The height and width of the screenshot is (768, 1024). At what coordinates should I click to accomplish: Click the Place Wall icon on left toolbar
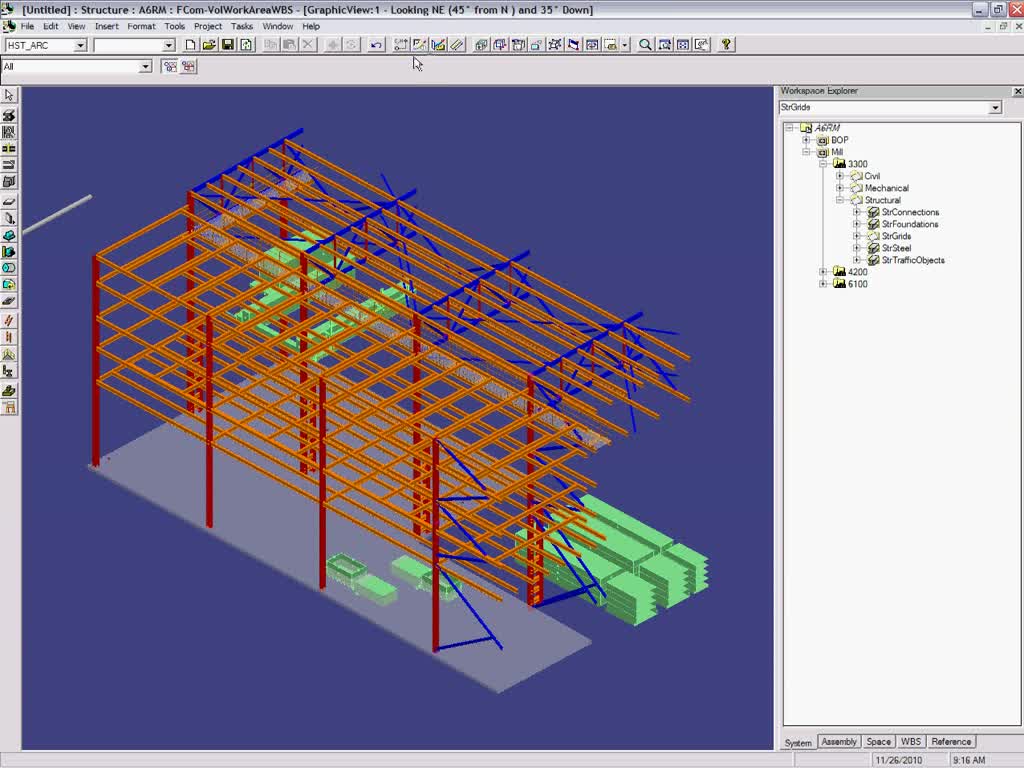9,217
